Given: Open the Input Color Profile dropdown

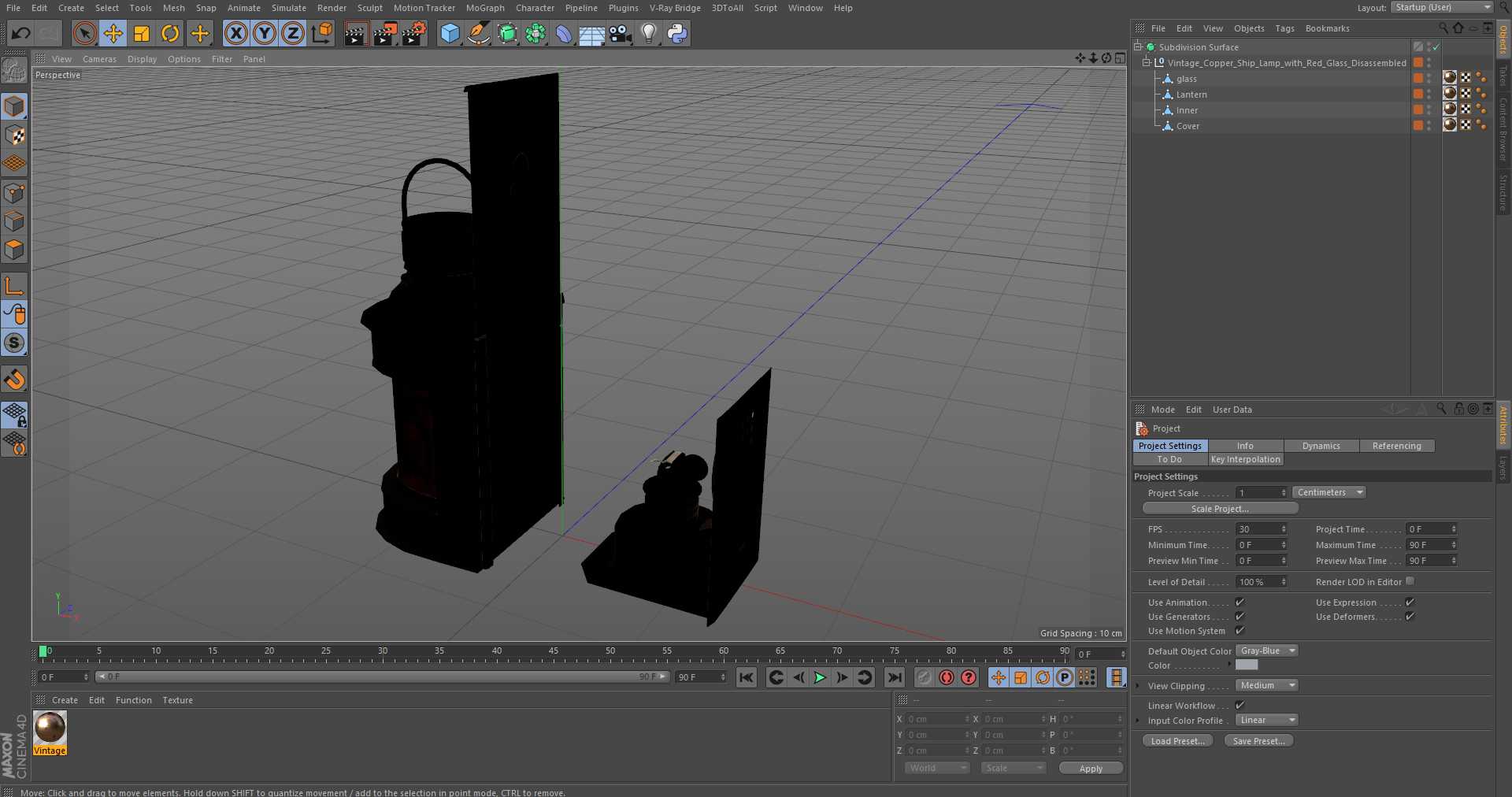Looking at the screenshot, I should (x=1266, y=720).
